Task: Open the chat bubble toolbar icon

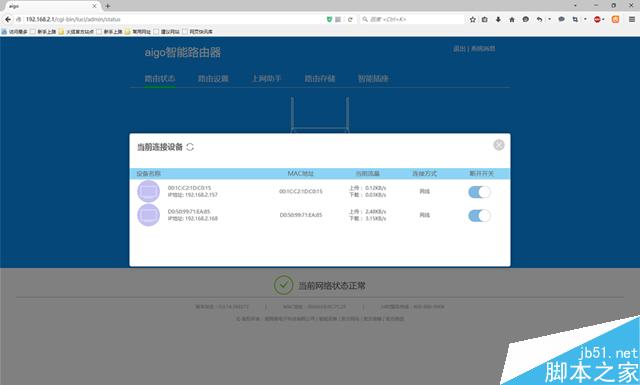Action: click(562, 19)
